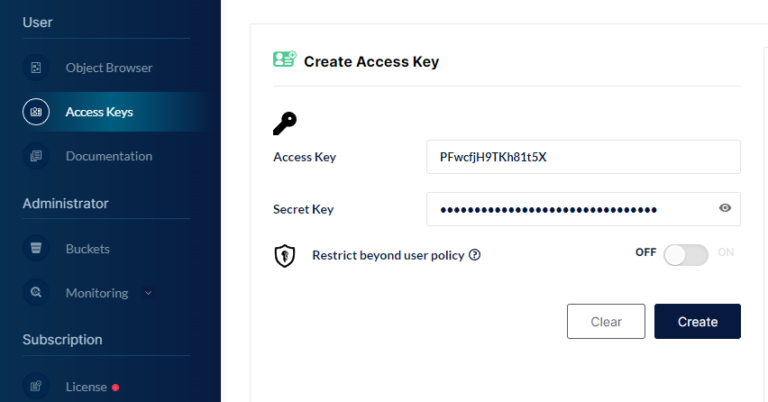Click the shield icon for policy restriction
768x402 pixels.
pyautogui.click(x=285, y=256)
